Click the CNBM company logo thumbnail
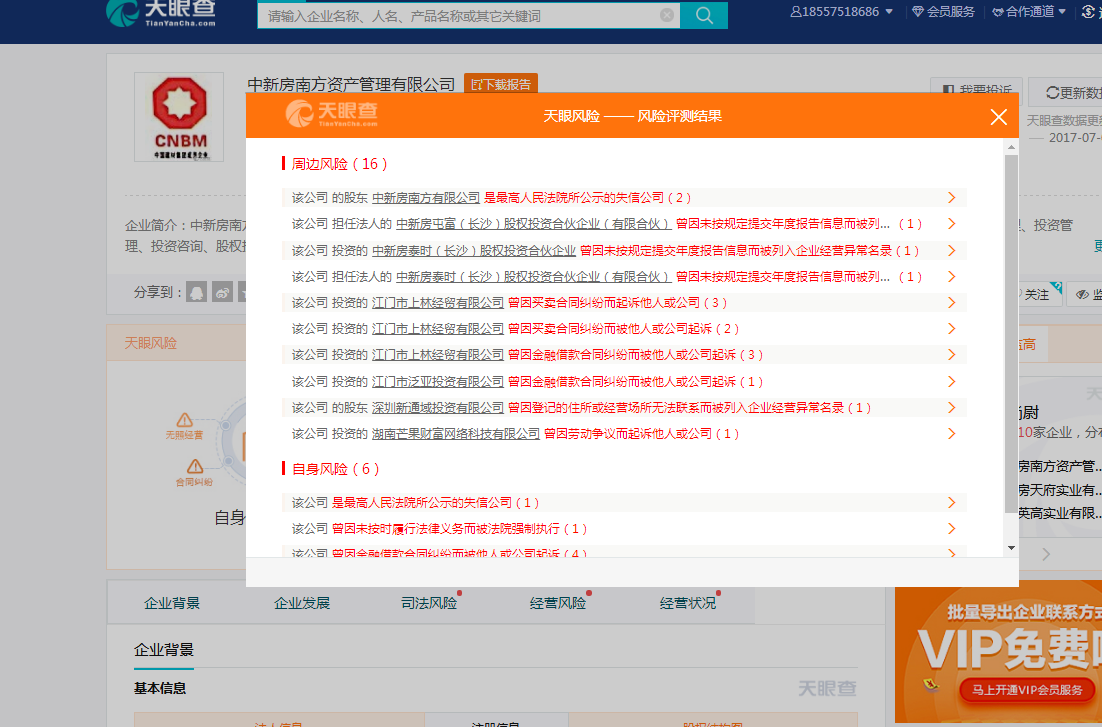 click(179, 117)
